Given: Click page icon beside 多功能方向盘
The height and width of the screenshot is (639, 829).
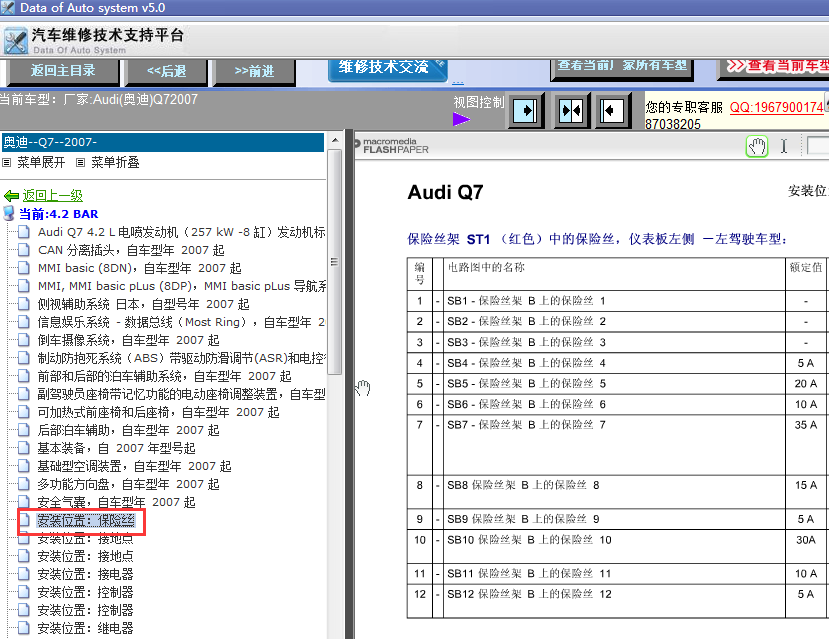Looking at the screenshot, I should 24,483.
